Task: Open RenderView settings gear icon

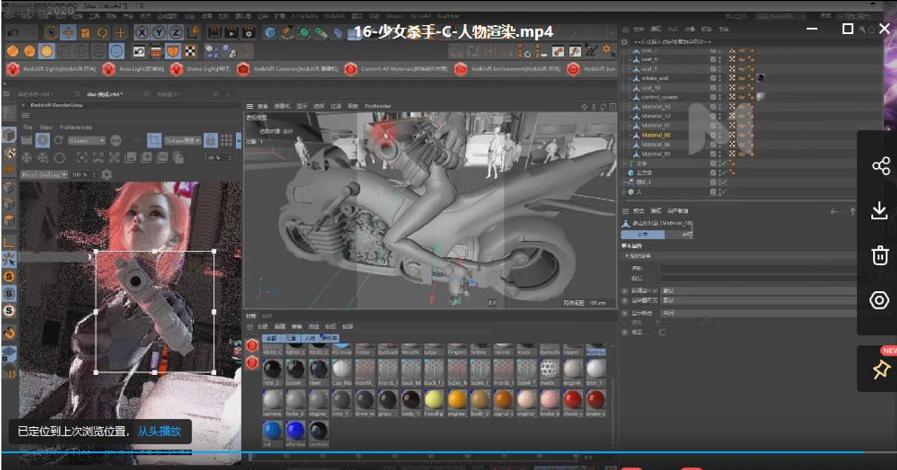Action: [106, 174]
